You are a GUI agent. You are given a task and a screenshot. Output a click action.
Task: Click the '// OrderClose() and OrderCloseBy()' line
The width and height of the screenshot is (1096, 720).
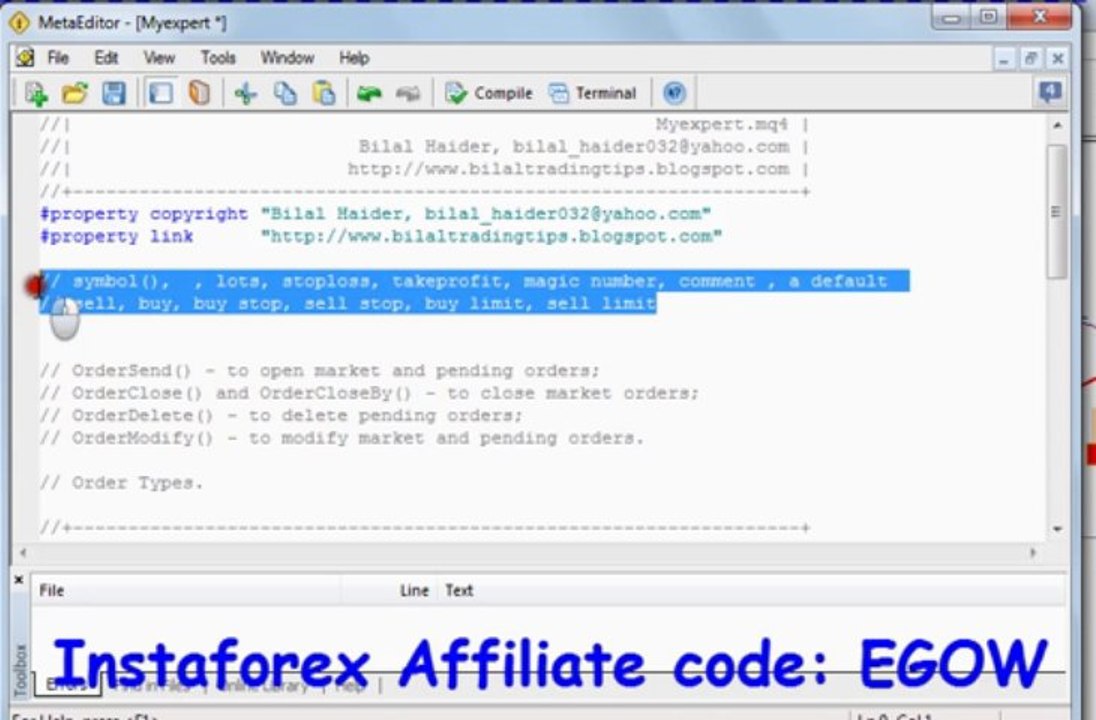(369, 393)
